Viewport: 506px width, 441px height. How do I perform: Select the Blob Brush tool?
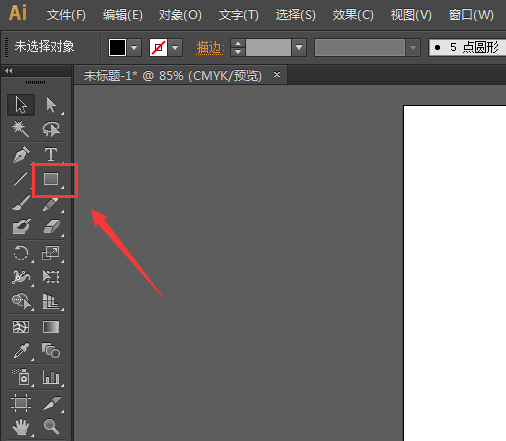(x=21, y=227)
